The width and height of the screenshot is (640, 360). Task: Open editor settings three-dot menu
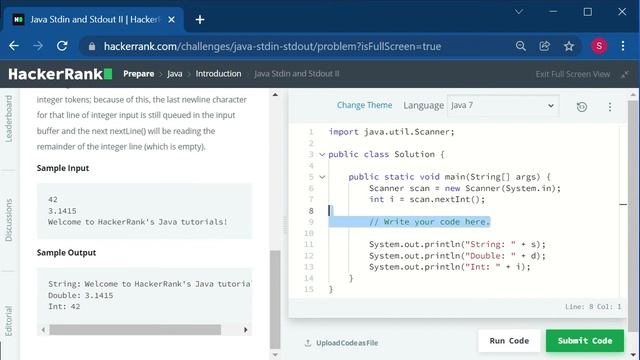610,107
